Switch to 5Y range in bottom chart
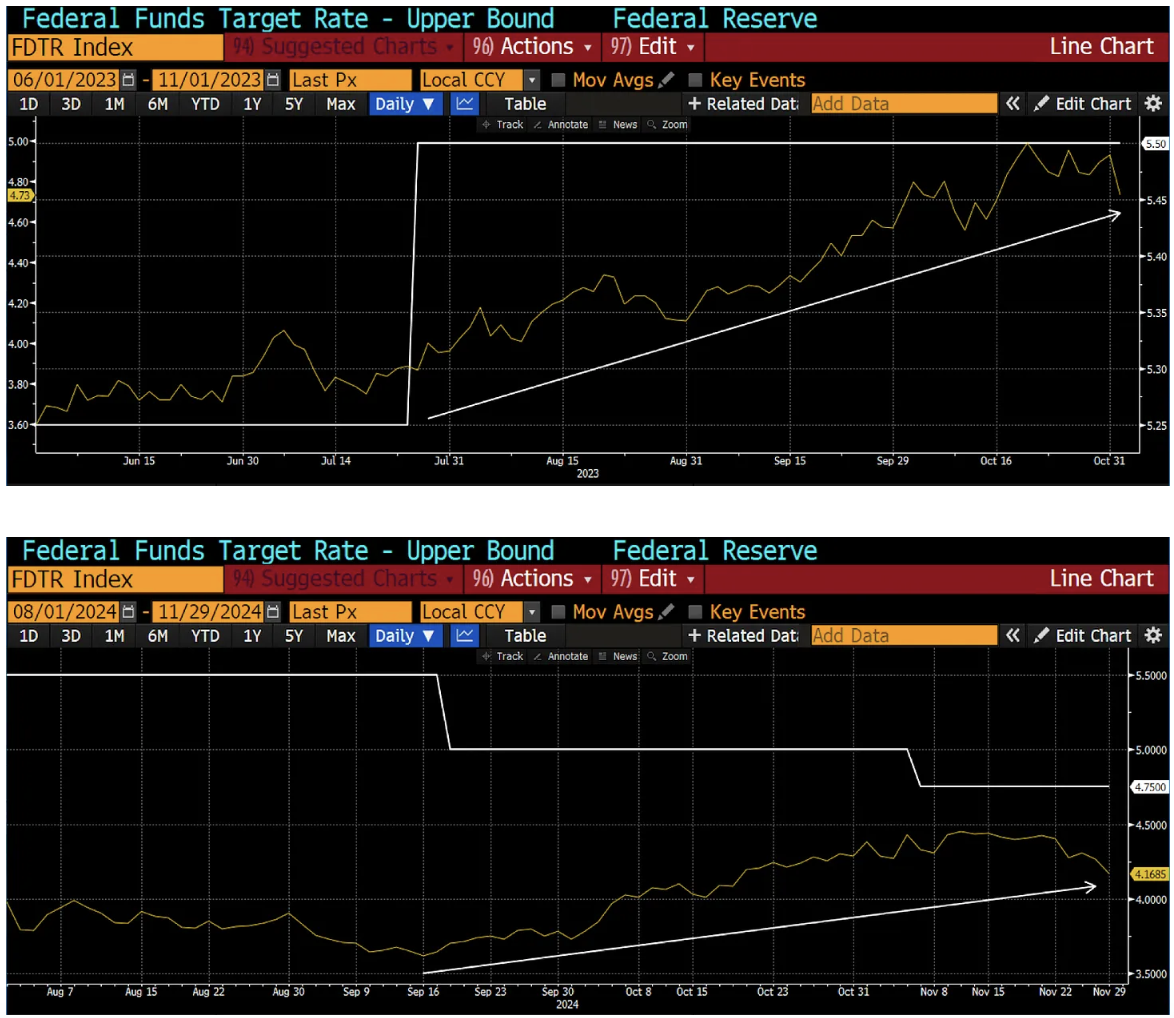The image size is (1174, 1018). (x=294, y=636)
